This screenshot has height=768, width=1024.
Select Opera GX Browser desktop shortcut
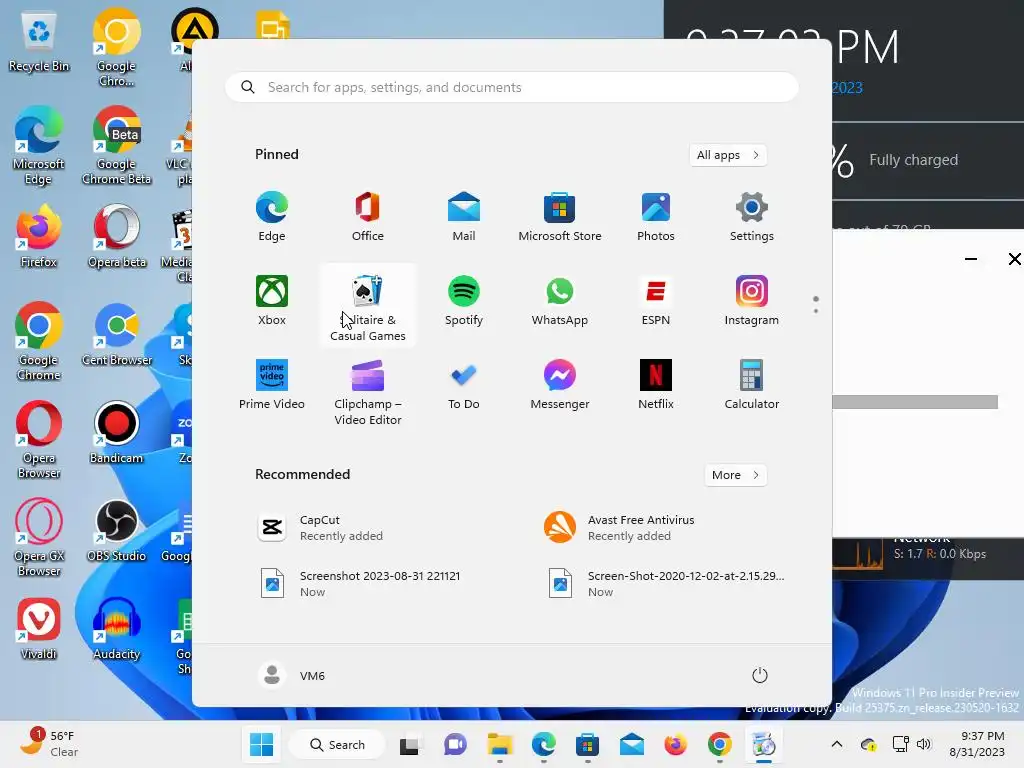(x=39, y=537)
